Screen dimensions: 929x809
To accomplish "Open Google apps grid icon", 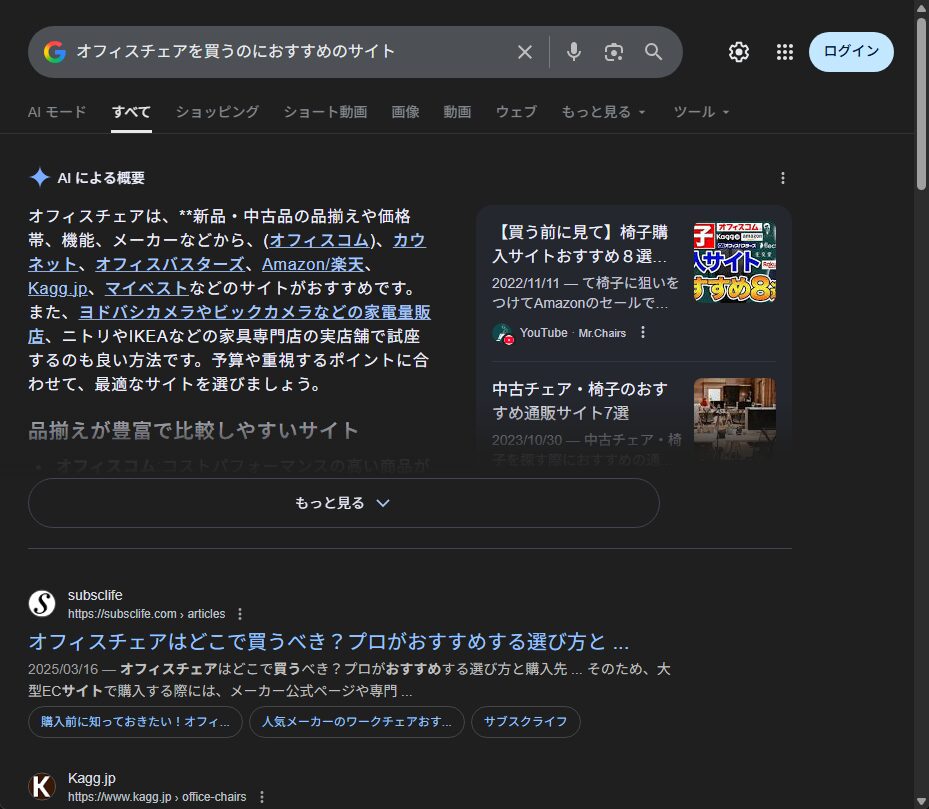I will tap(785, 52).
